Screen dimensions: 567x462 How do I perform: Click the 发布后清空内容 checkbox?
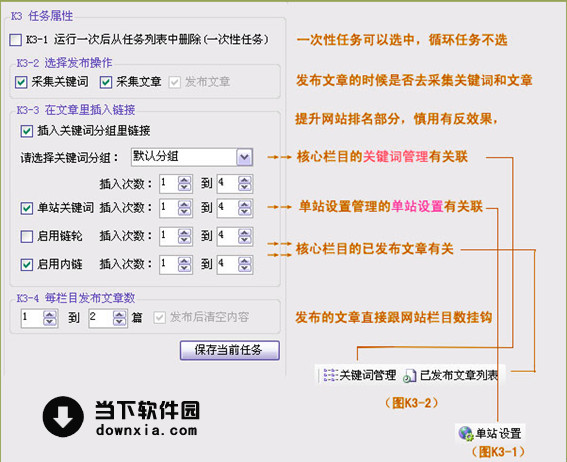[x=159, y=317]
